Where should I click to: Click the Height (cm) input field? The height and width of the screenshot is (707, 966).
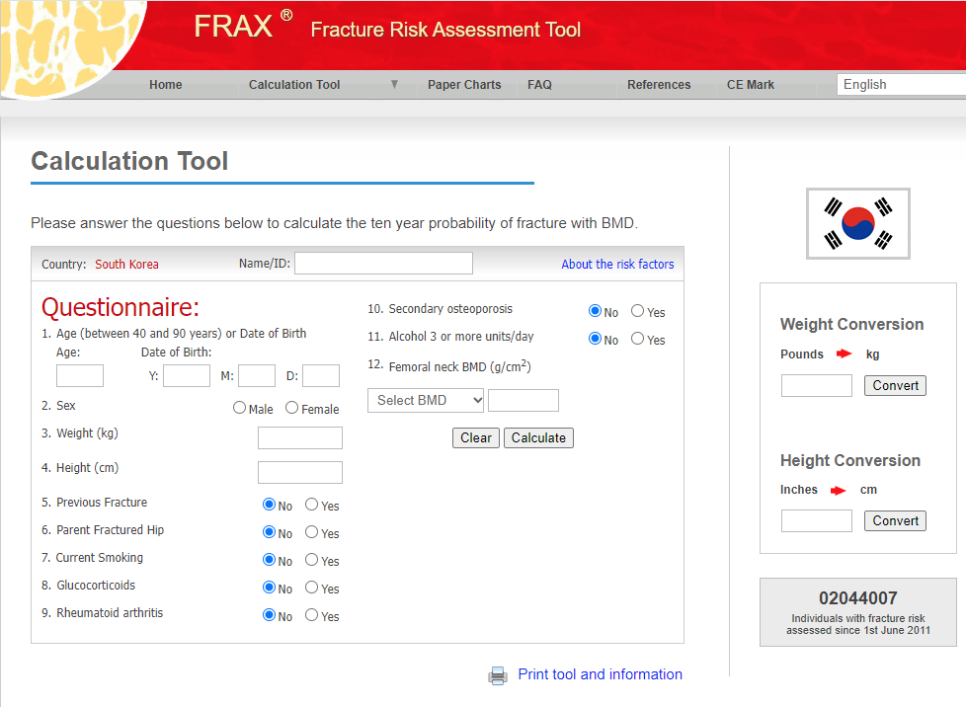click(300, 472)
